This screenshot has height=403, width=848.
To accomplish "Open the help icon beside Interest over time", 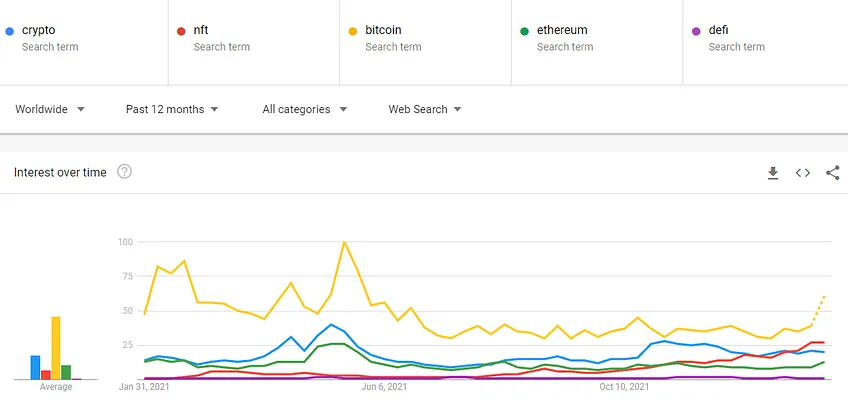I will 124,172.
